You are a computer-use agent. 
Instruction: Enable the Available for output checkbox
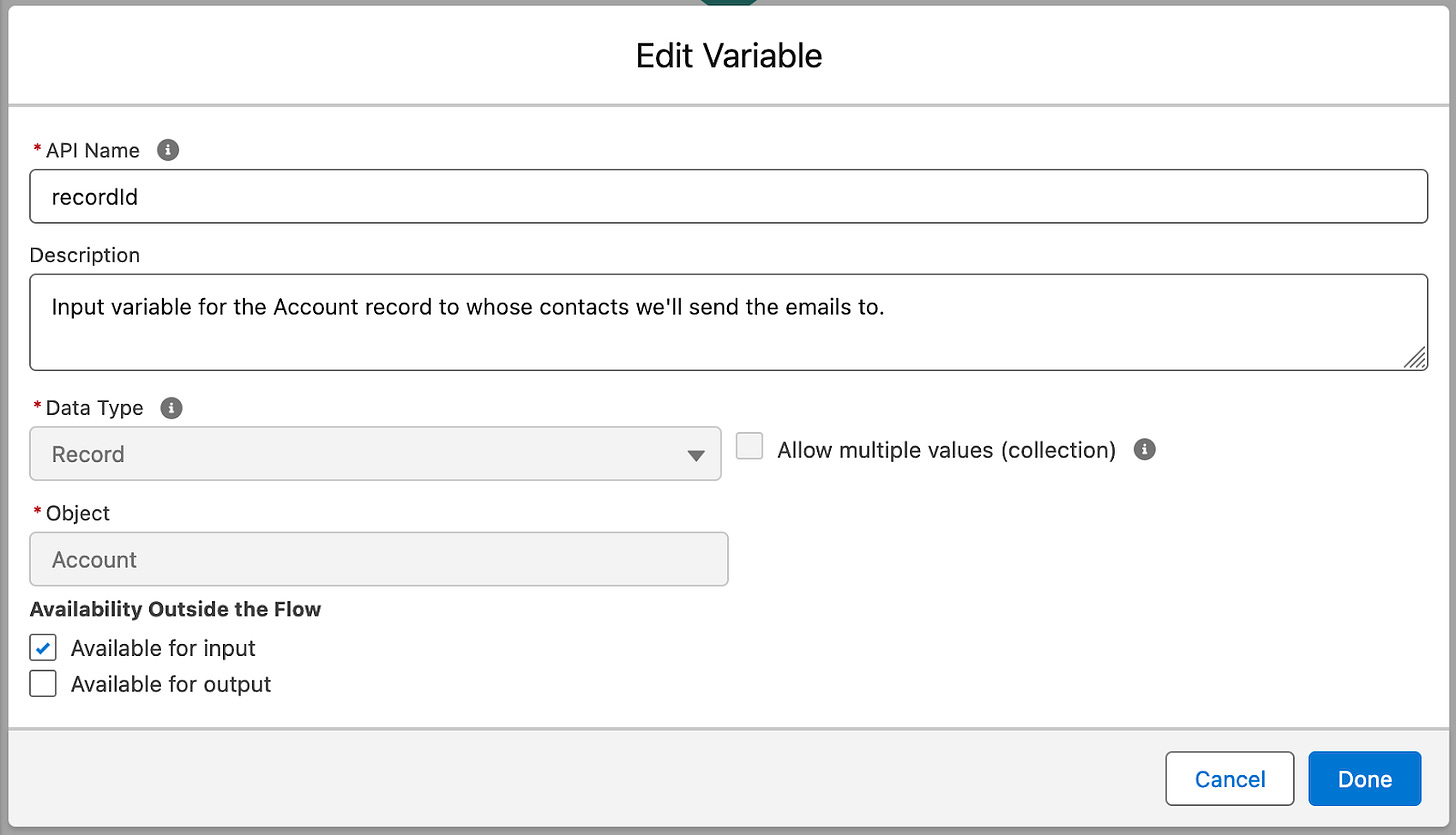click(x=43, y=684)
